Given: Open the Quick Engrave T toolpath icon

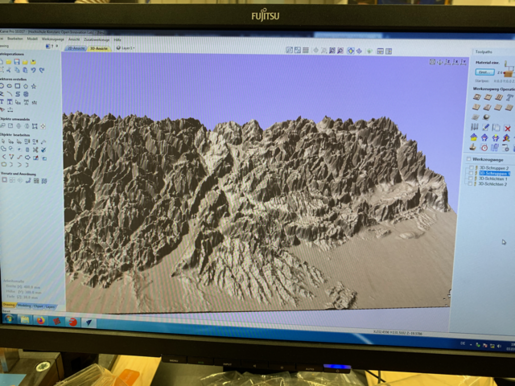Looking at the screenshot, I should click(x=509, y=97).
